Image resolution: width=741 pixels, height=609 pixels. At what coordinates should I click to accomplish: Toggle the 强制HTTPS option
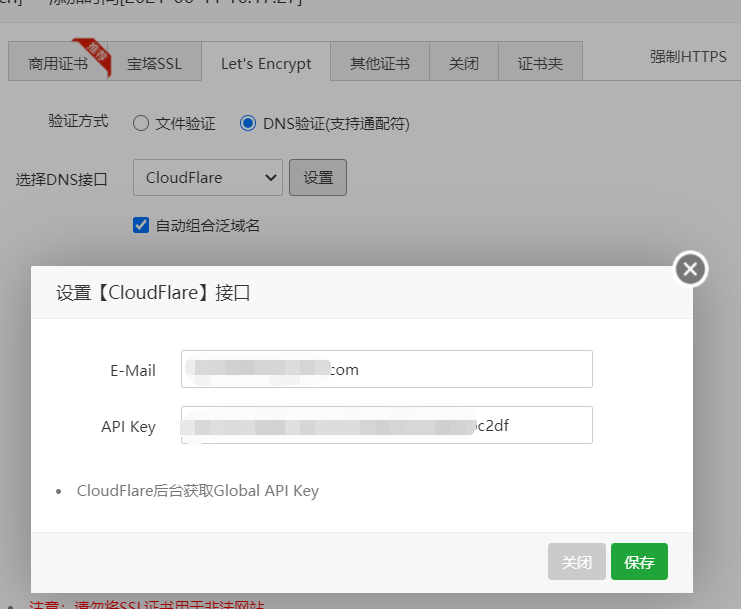pyautogui.click(x=688, y=57)
